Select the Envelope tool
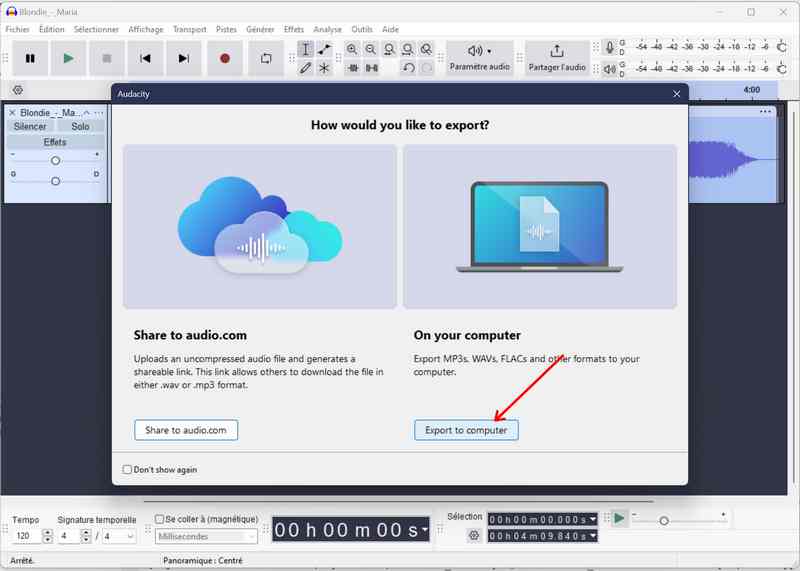The width and height of the screenshot is (800, 571). pyautogui.click(x=324, y=49)
